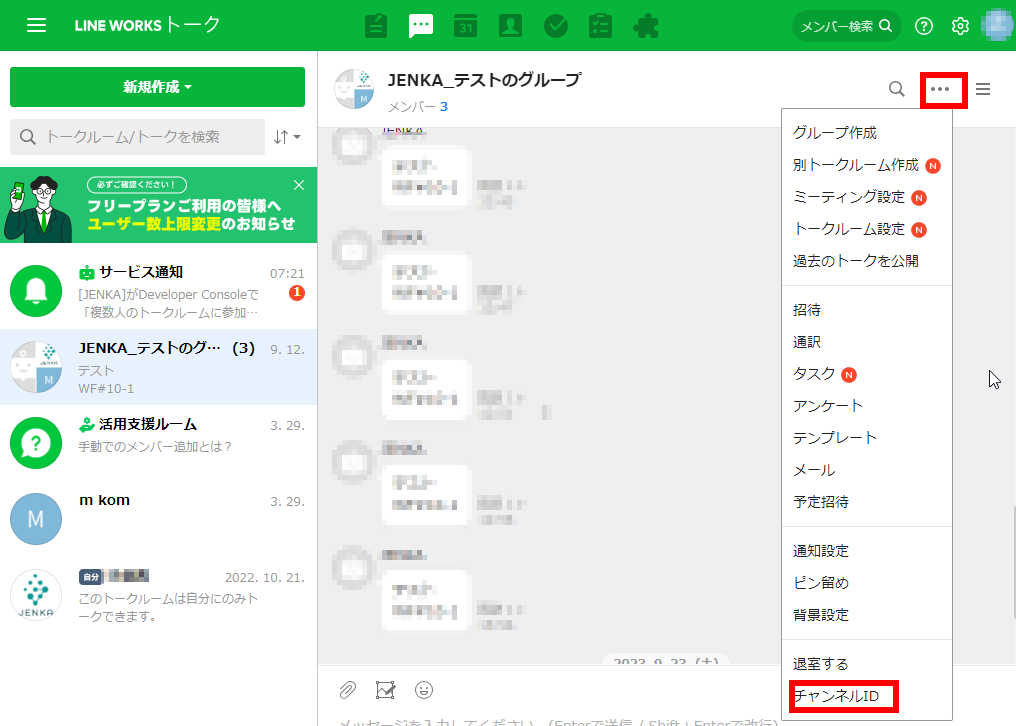Select 予定招待 in the menu
The image size is (1016, 726).
867,502
